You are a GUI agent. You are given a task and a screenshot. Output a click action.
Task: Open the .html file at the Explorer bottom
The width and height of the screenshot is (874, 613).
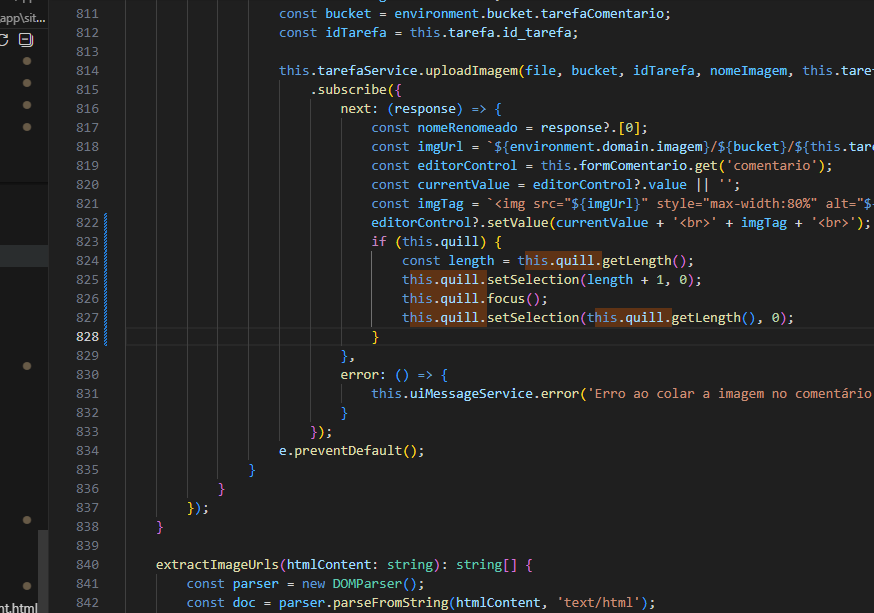pos(18,606)
